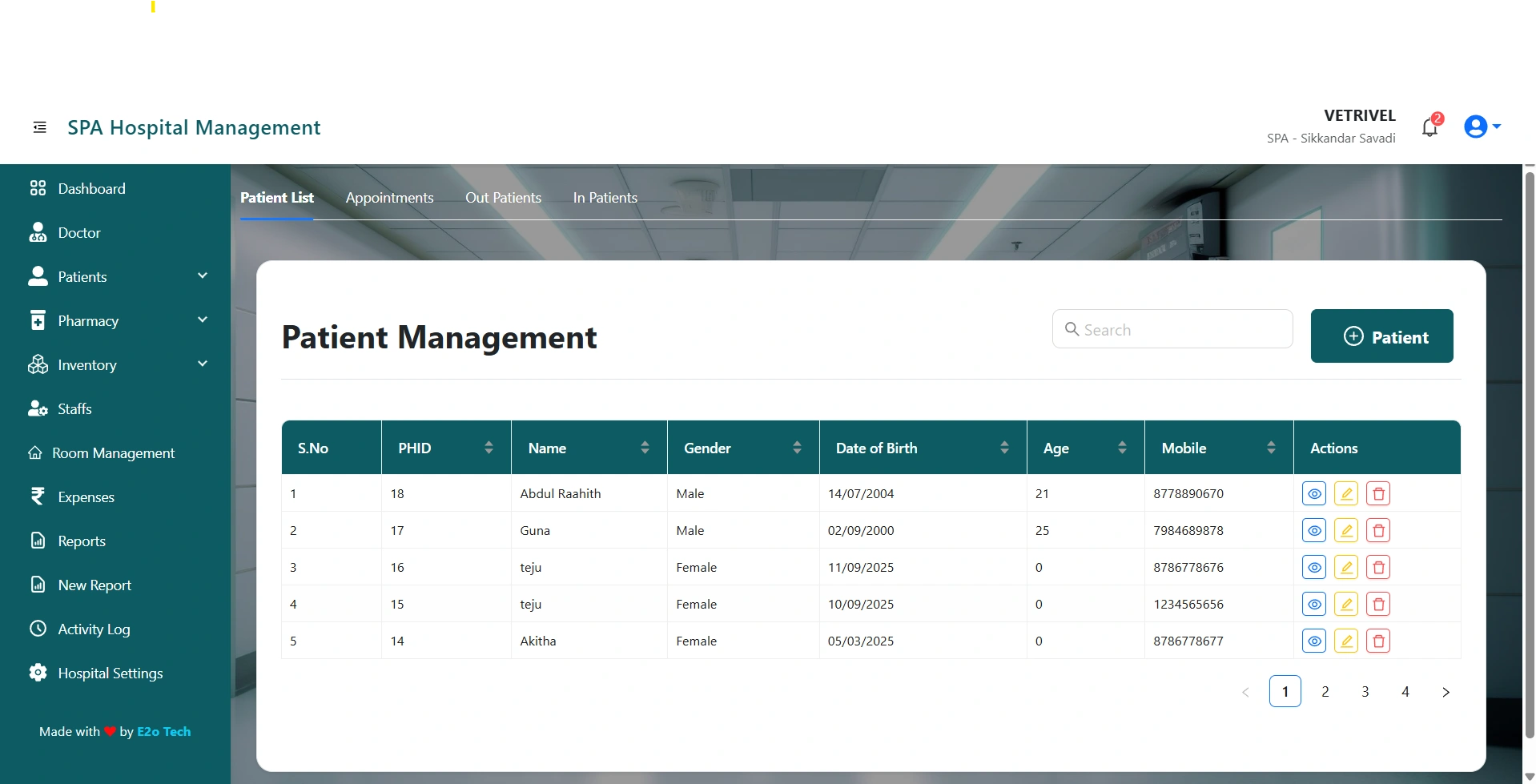1536x784 pixels.
Task: Show Akitha's record using the eye icon
Action: click(1314, 641)
